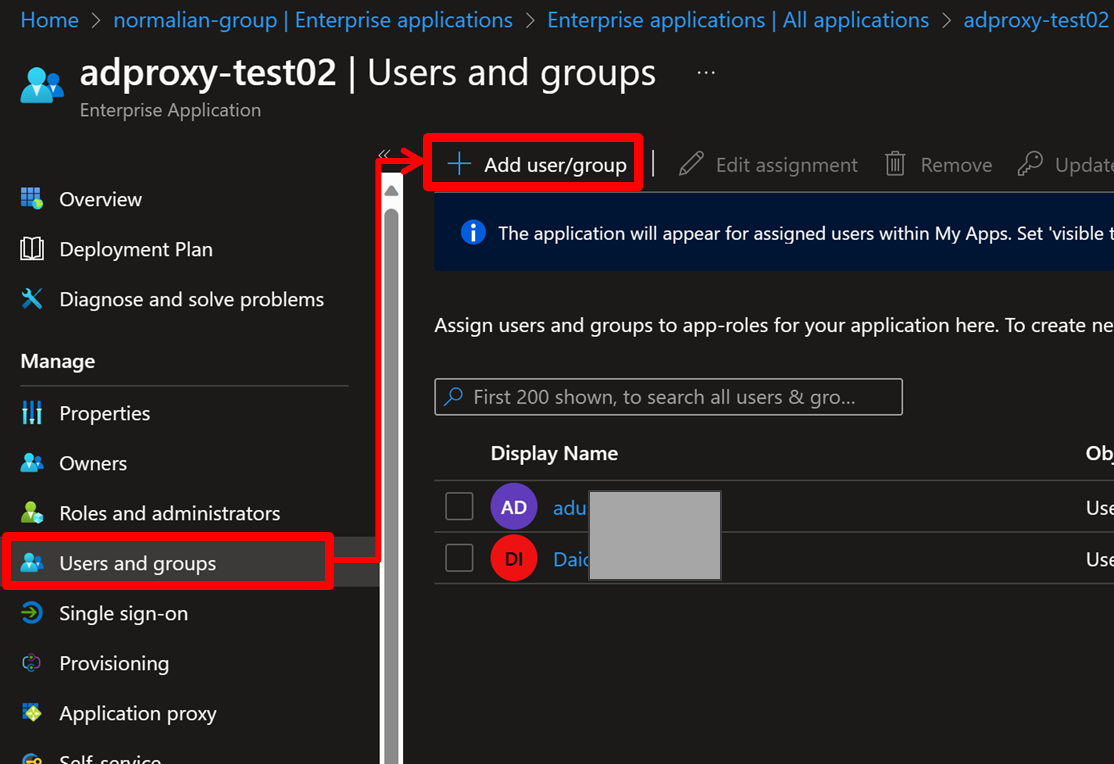1114x764 pixels.
Task: Click the Owners people icon
Action: click(31, 463)
